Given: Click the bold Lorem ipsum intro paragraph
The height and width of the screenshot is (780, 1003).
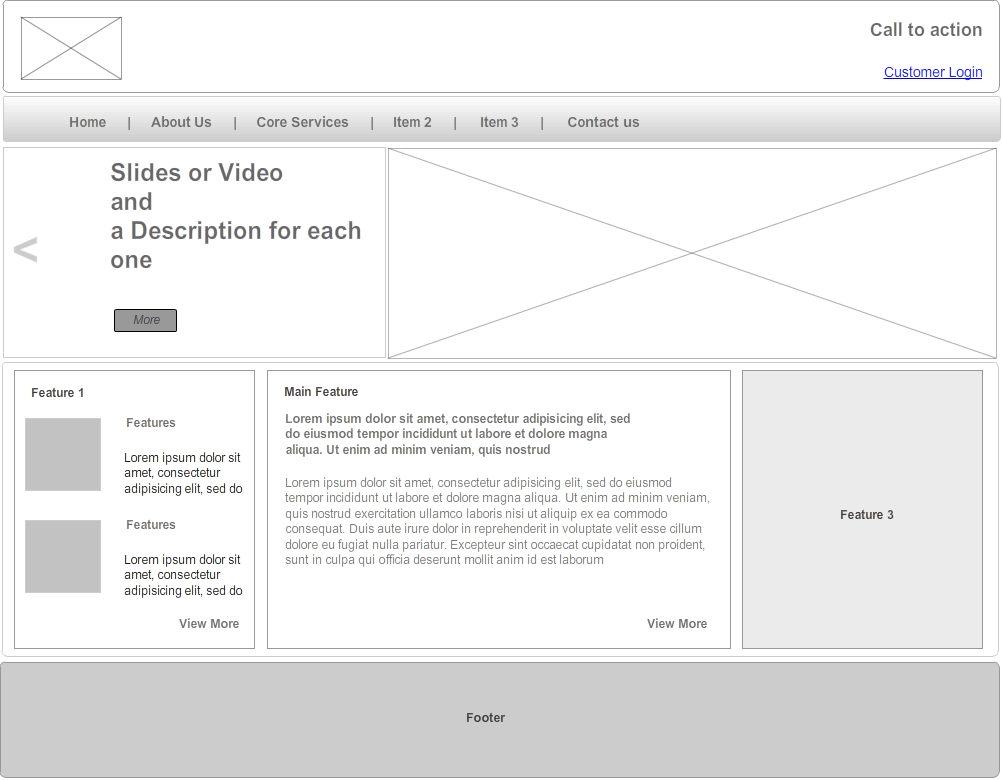Looking at the screenshot, I should [x=458, y=434].
